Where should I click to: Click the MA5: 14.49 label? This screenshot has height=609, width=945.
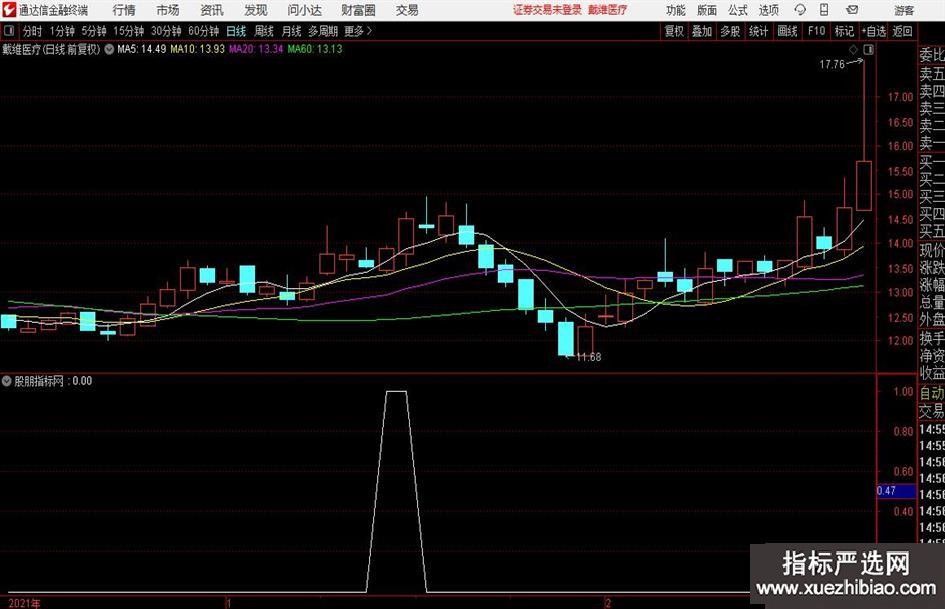[142, 49]
